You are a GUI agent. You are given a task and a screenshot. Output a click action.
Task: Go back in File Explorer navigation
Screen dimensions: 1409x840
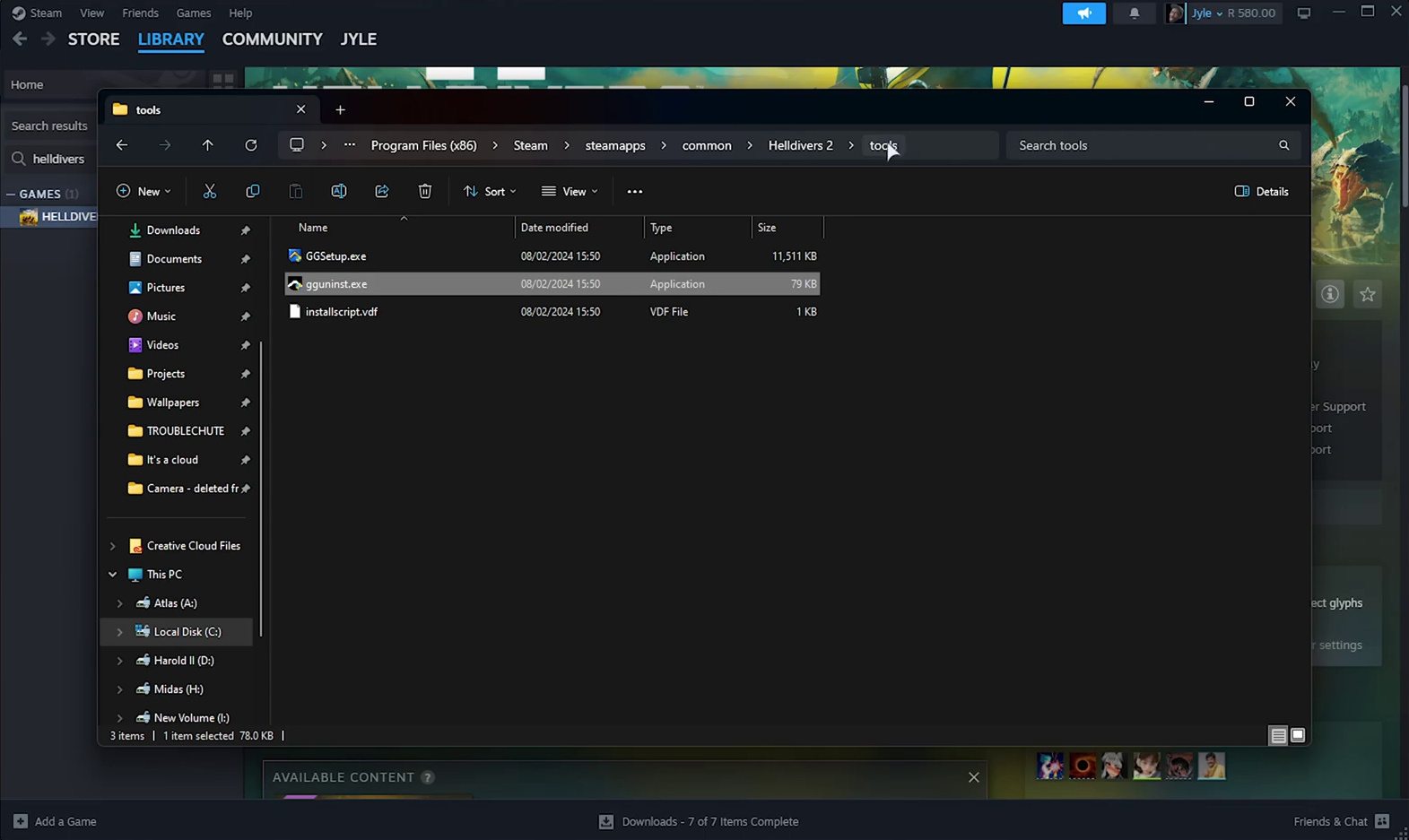pos(122,145)
